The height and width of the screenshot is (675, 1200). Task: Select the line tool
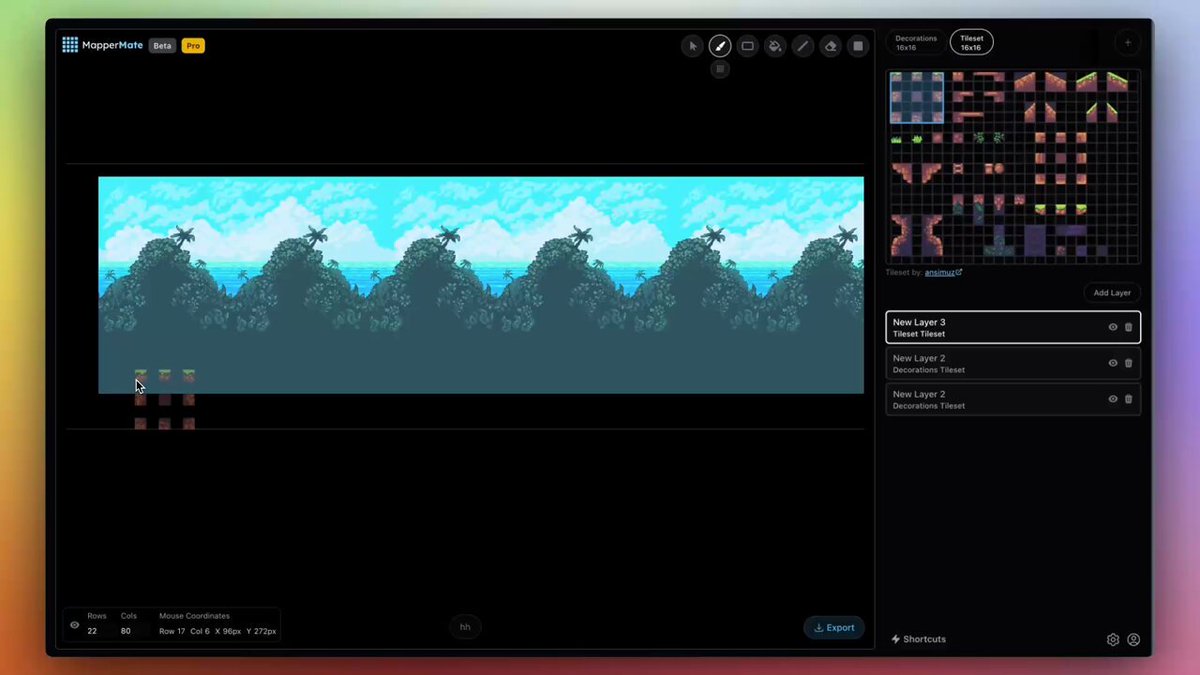[x=802, y=46]
